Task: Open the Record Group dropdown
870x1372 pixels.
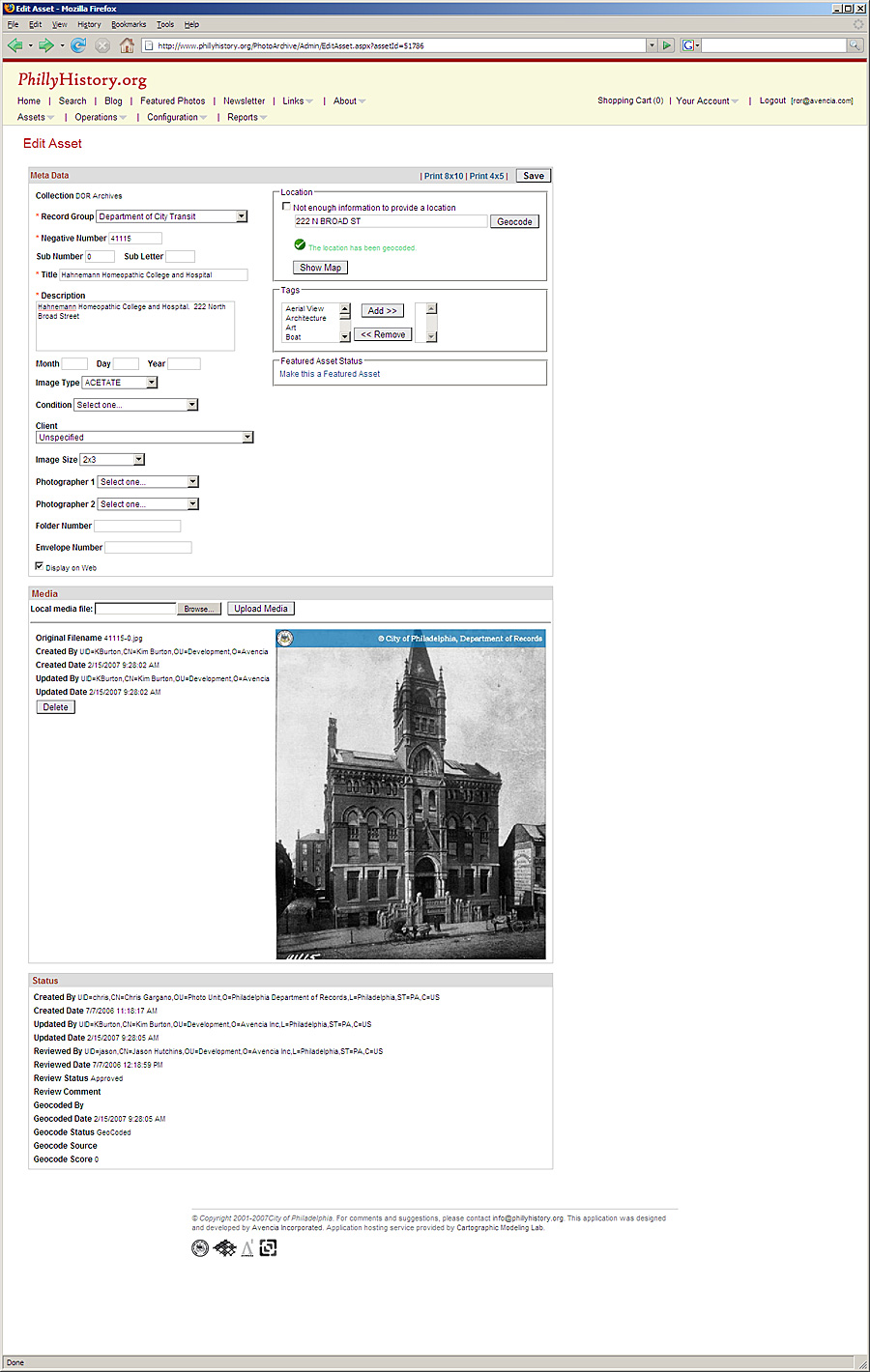Action: point(242,216)
